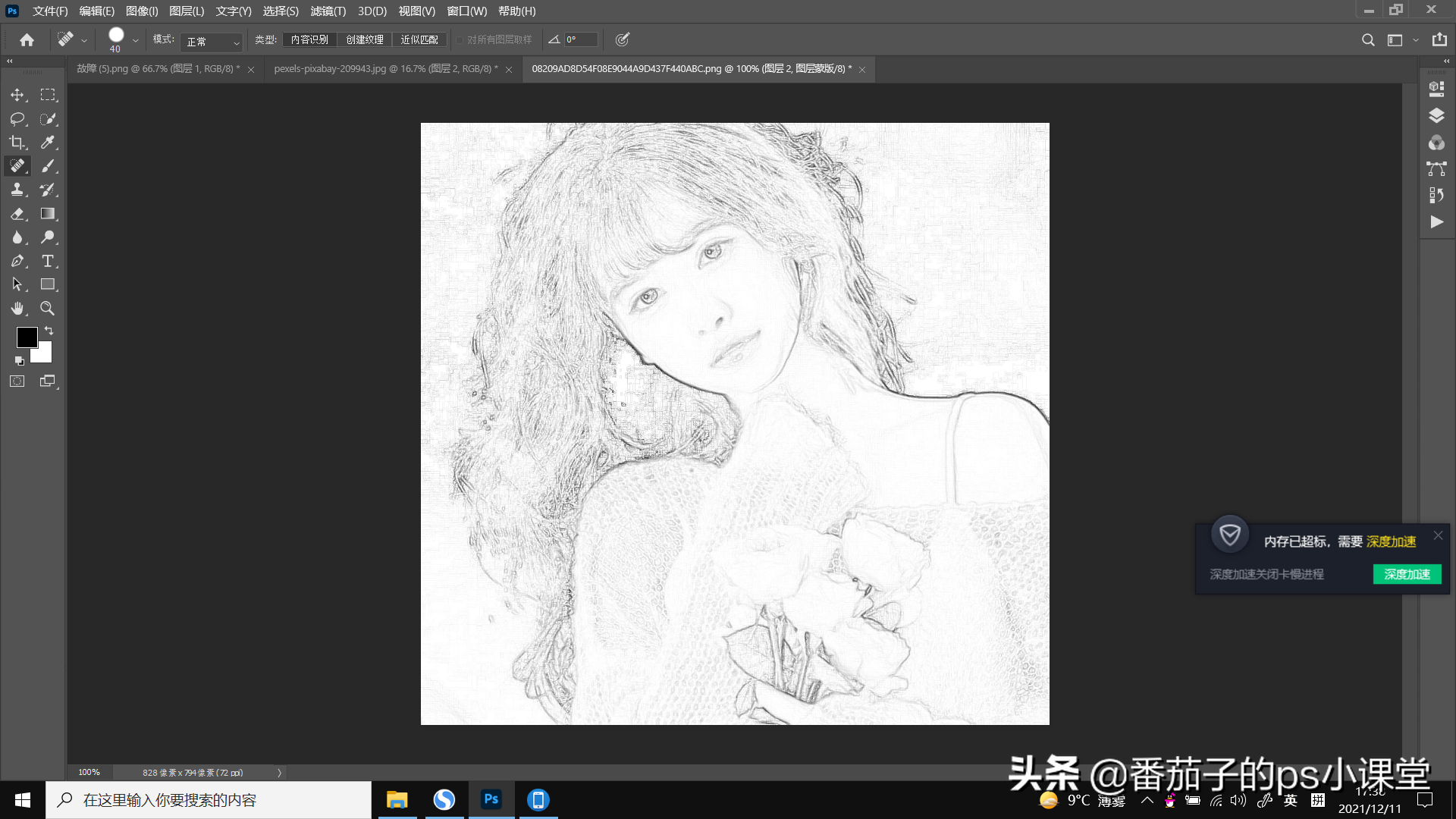Select the Move tool
Viewport: 1456px width, 819px height.
pyautogui.click(x=17, y=96)
